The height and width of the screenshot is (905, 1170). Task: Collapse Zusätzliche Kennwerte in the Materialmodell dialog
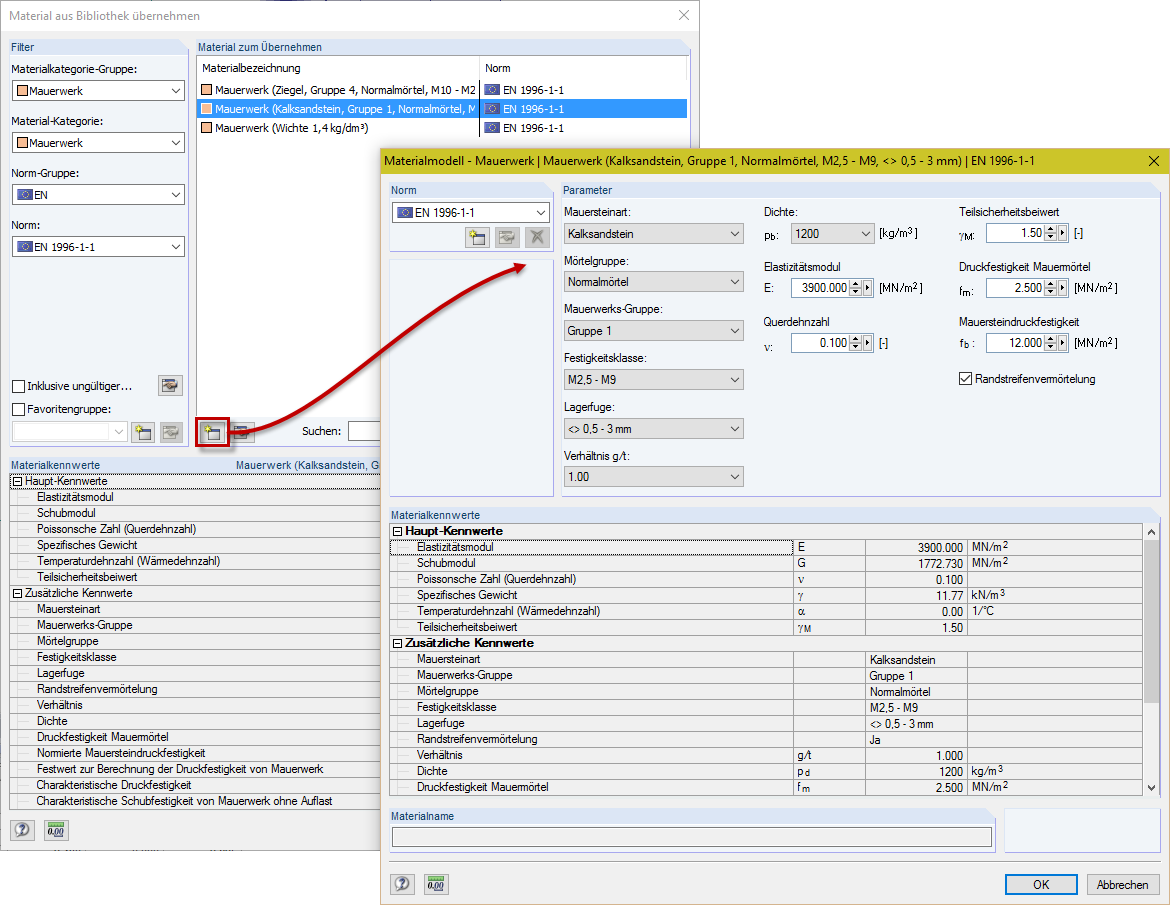(398, 643)
